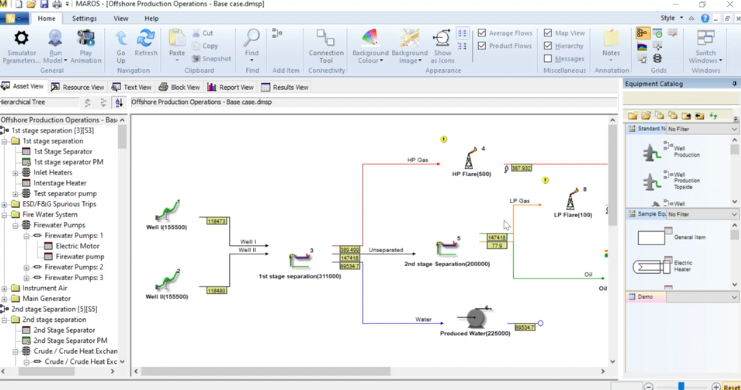This screenshot has height=390, width=741.
Task: Start Play Animation from ribbon
Action: pos(86,38)
